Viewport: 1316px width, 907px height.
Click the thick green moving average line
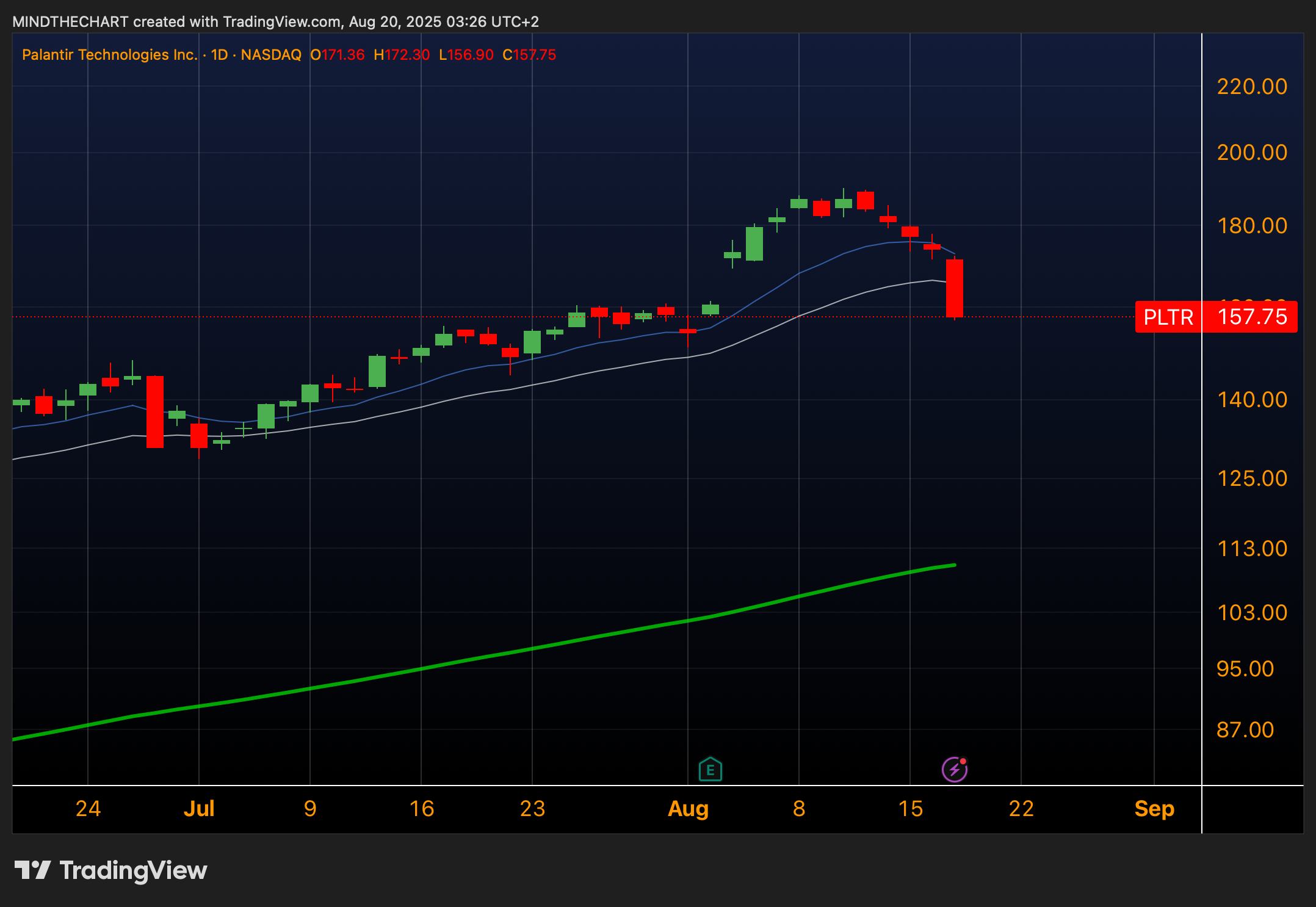click(x=549, y=645)
